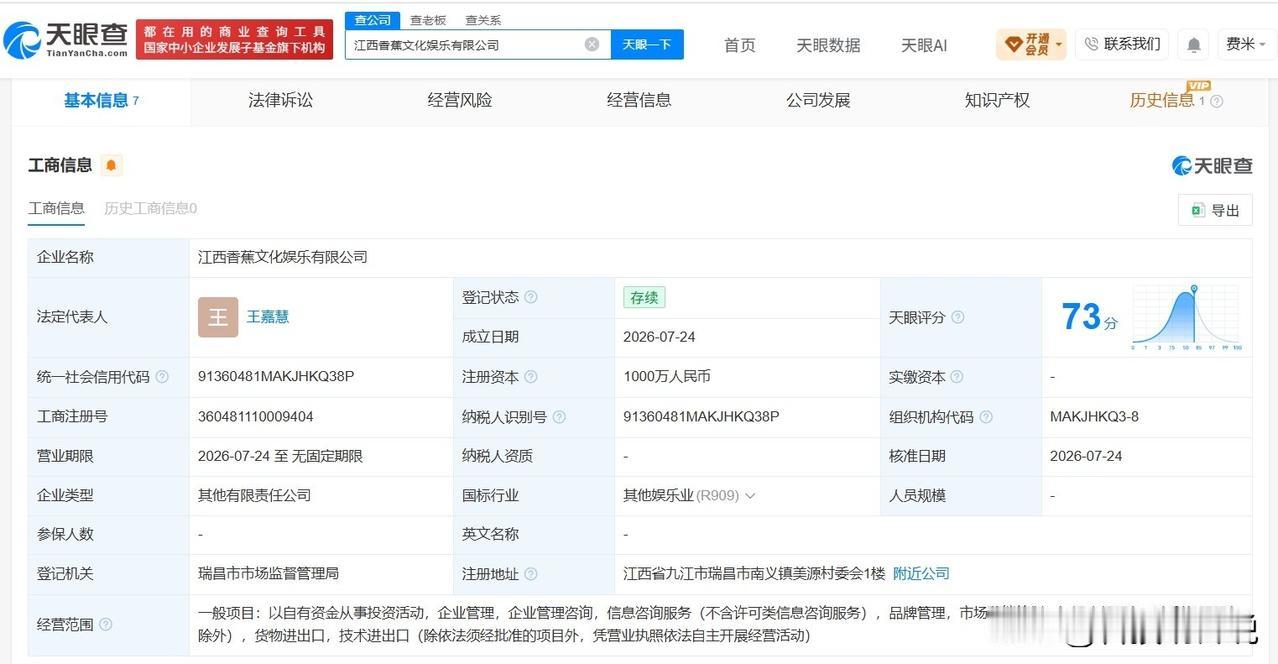Click help icon next to 历史信息 tab
The height and width of the screenshot is (664, 1278).
click(1216, 101)
